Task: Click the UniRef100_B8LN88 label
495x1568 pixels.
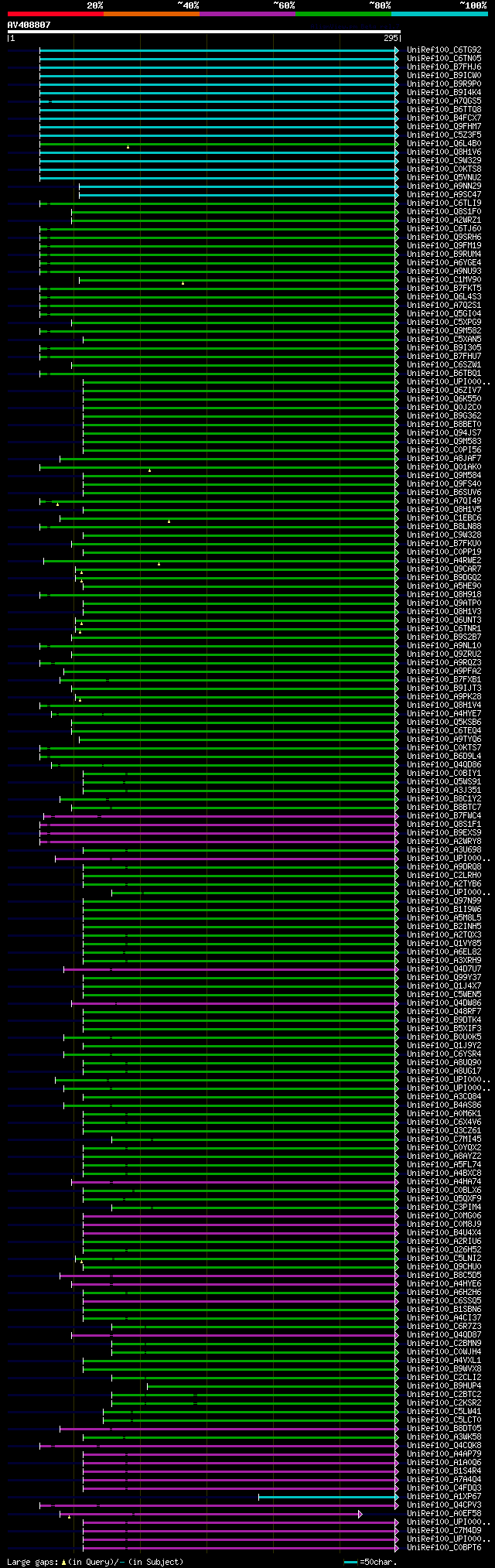Action: (x=444, y=527)
